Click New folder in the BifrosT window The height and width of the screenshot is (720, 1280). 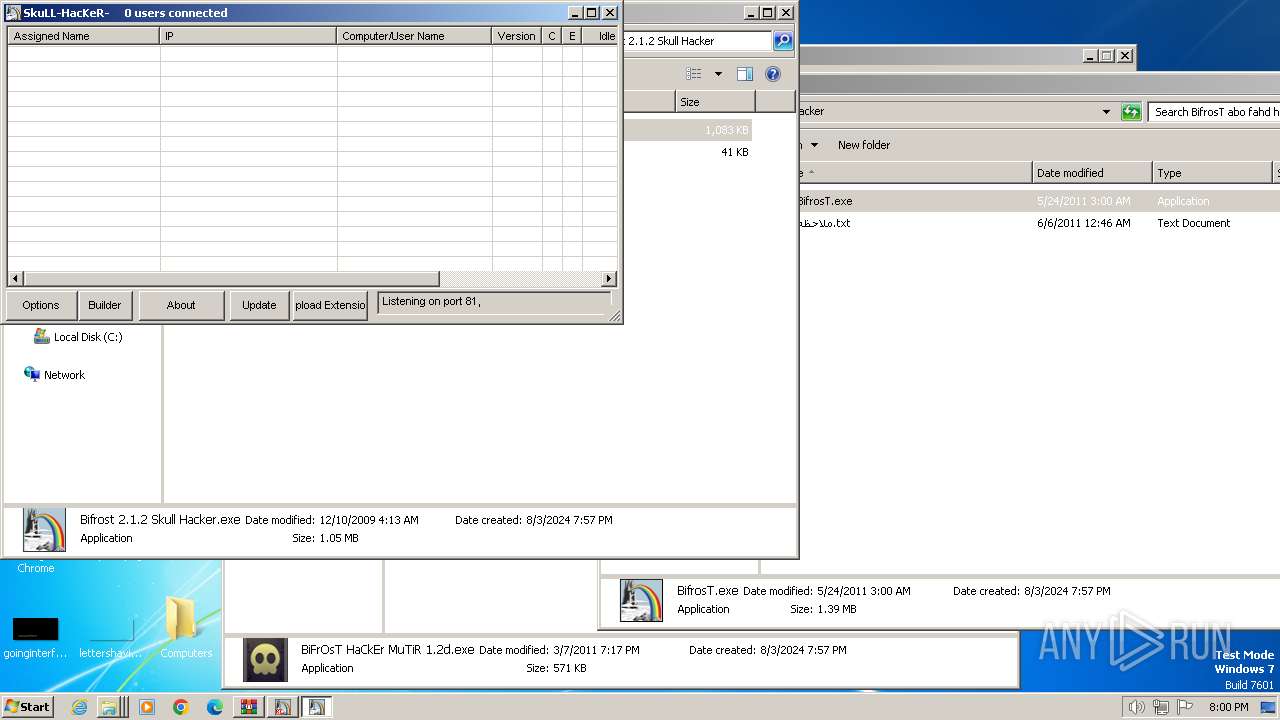click(864, 145)
